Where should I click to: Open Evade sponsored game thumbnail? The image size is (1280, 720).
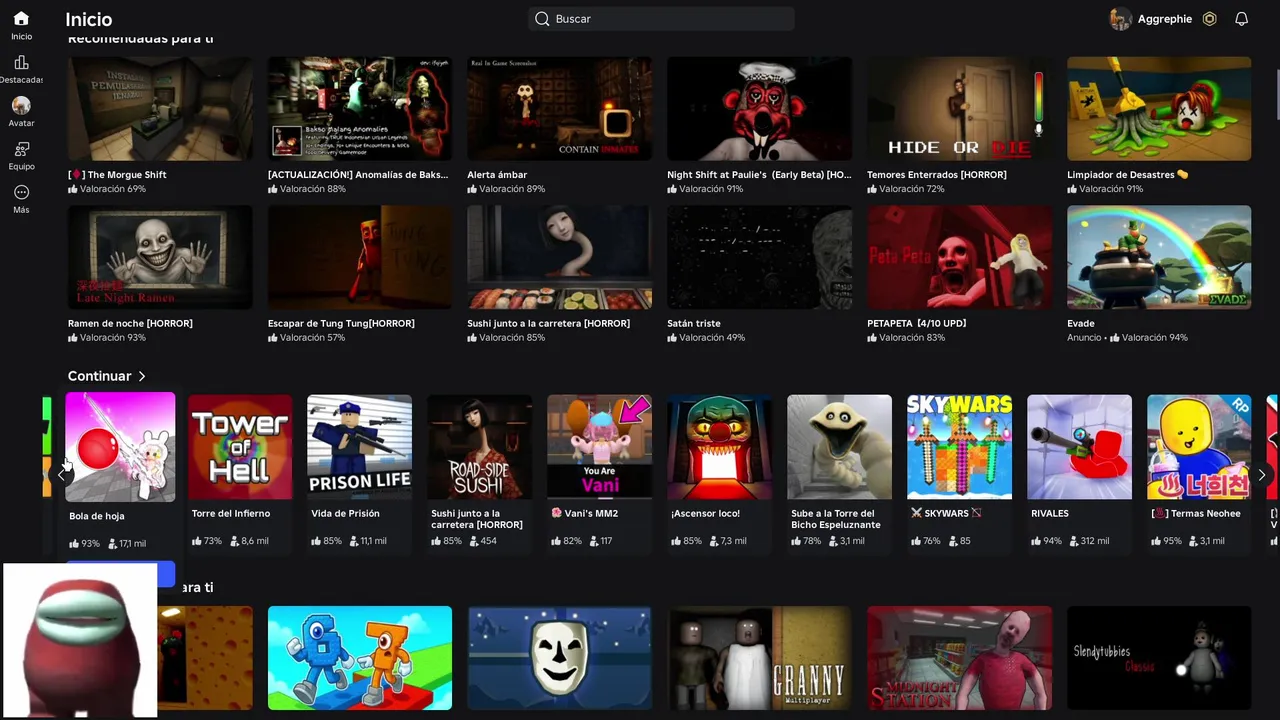[1159, 257]
